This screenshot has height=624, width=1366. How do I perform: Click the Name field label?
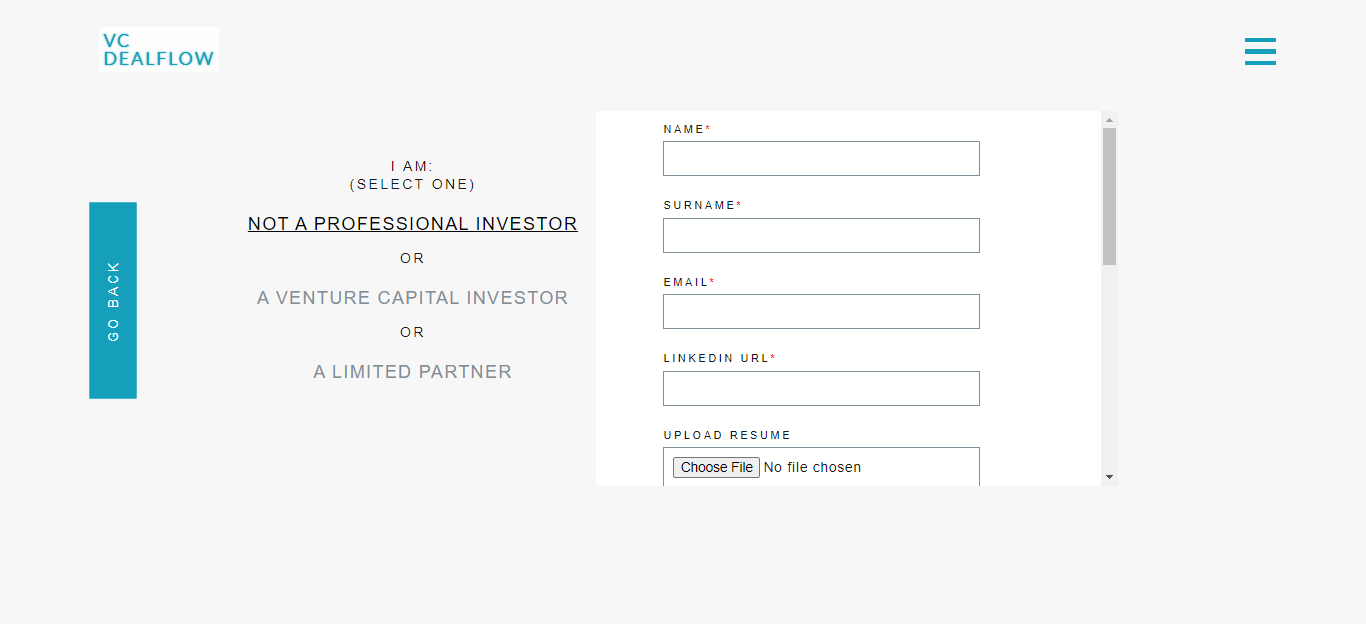(684, 130)
